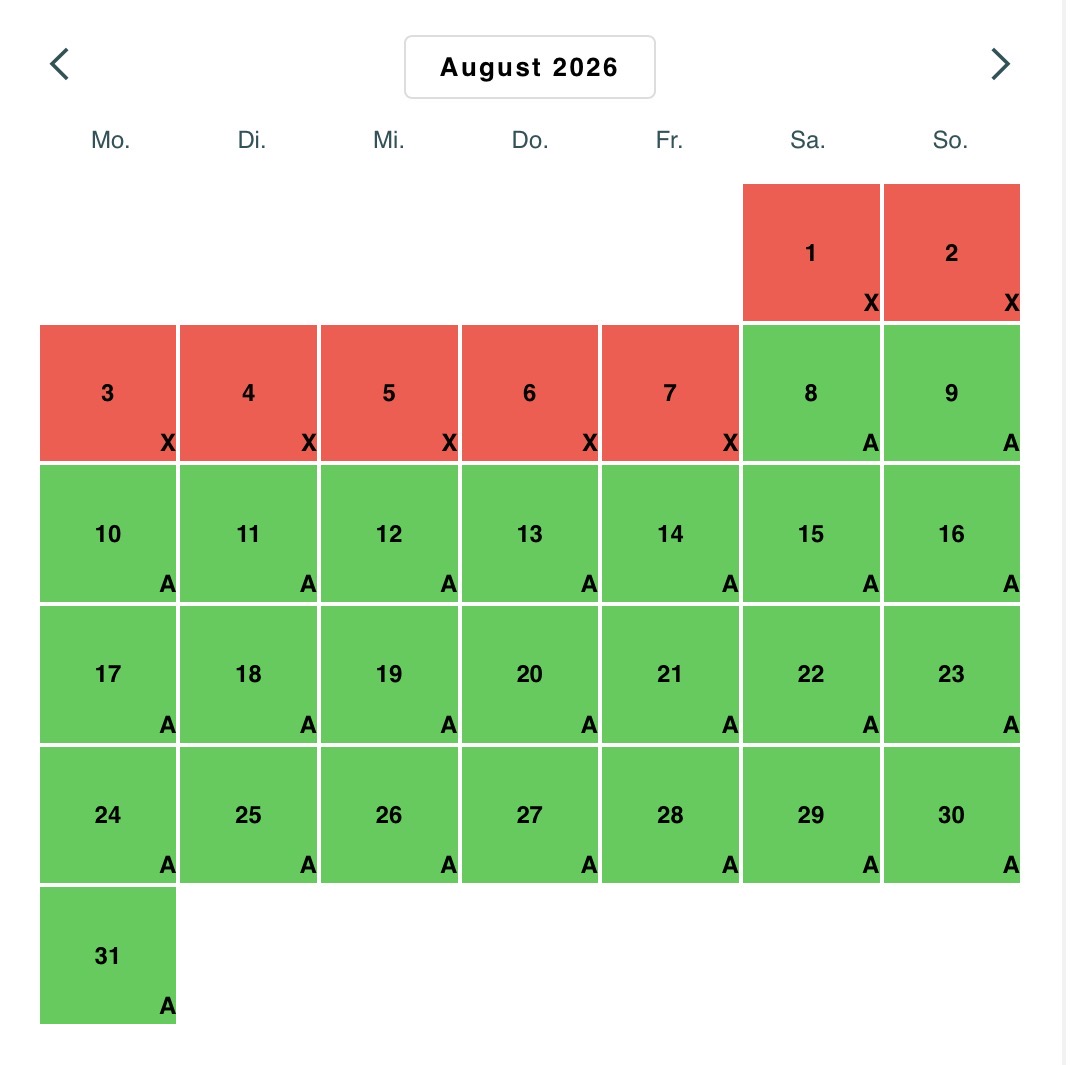Viewport: 1072px width, 1065px height.
Task: Select unavailable date August 1
Action: pos(811,253)
